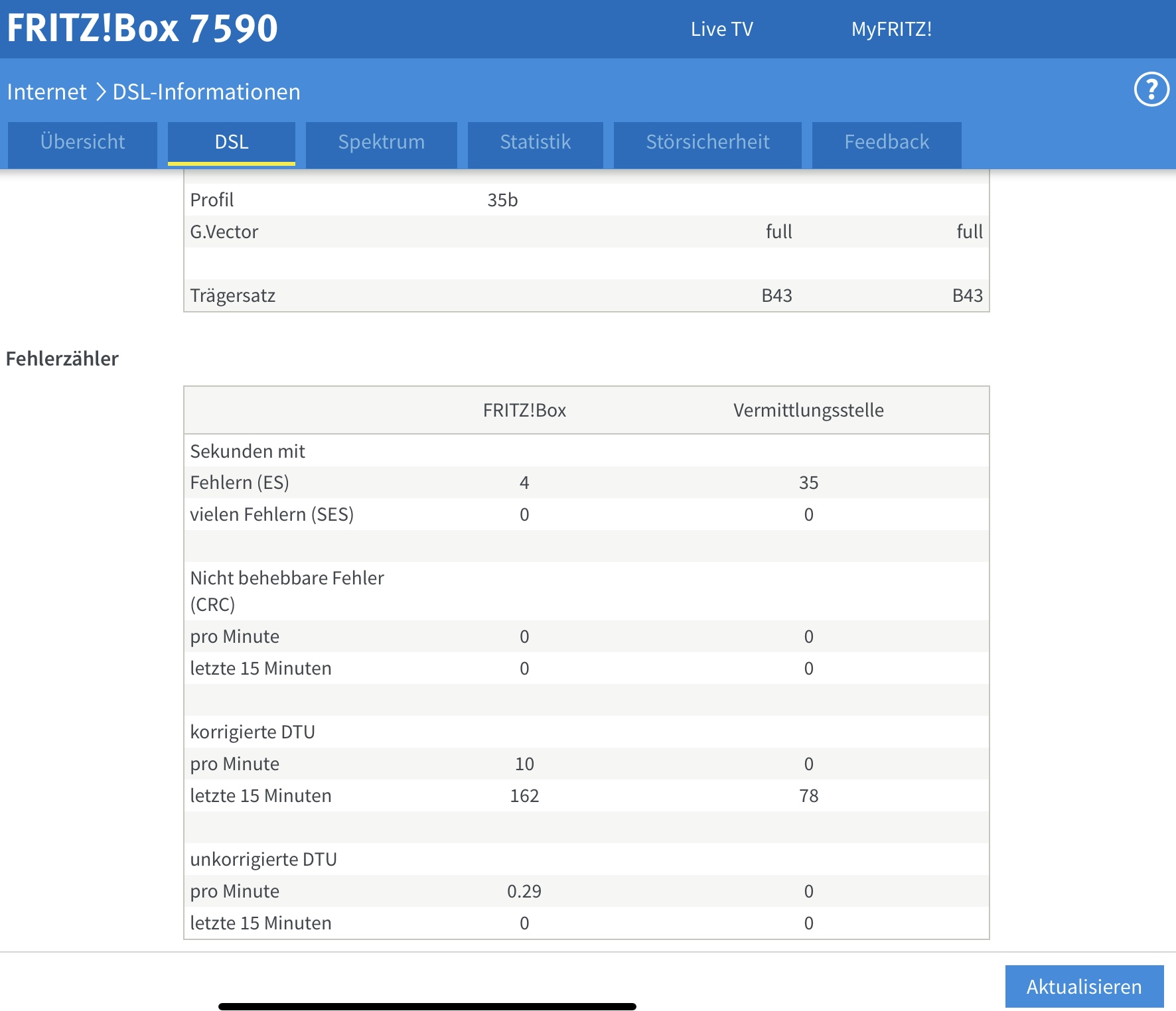
Task: Click the Trägersatz row label
Action: pos(232,295)
